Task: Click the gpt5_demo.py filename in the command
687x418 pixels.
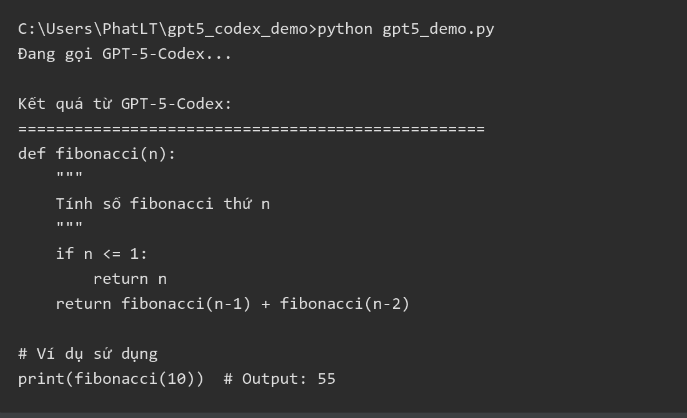Action: coord(438,28)
